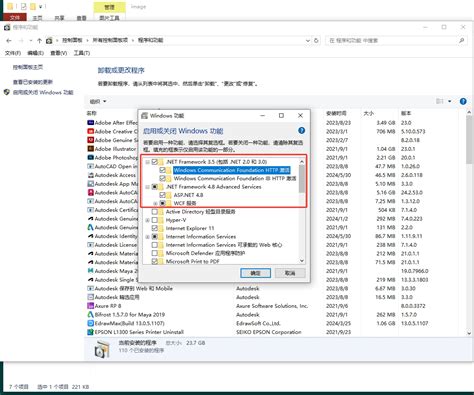Open help in Windows 功能 dialog
Screen dimensions: 474x395
(301, 131)
